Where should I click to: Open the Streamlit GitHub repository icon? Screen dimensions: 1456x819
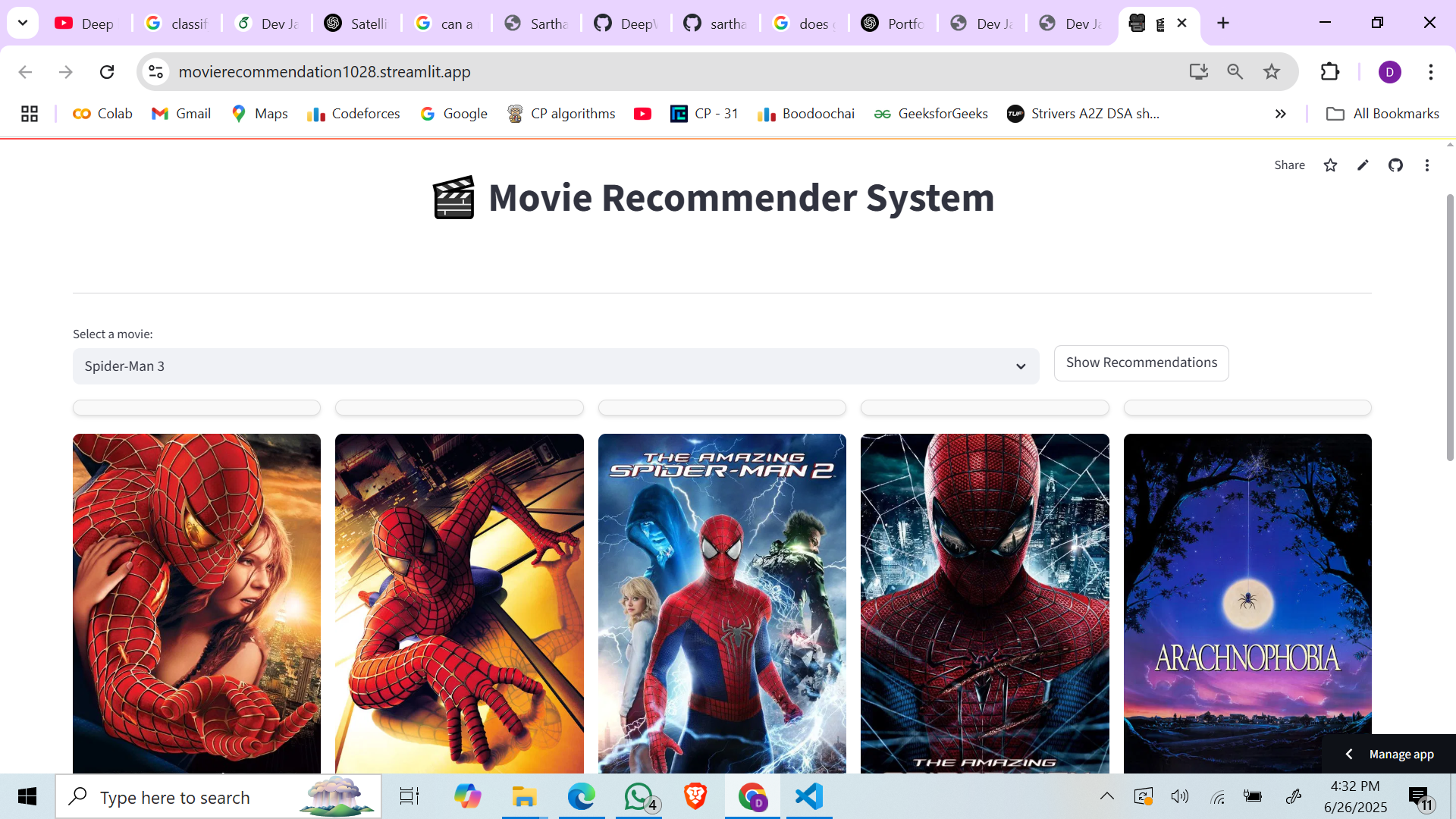[1395, 165]
